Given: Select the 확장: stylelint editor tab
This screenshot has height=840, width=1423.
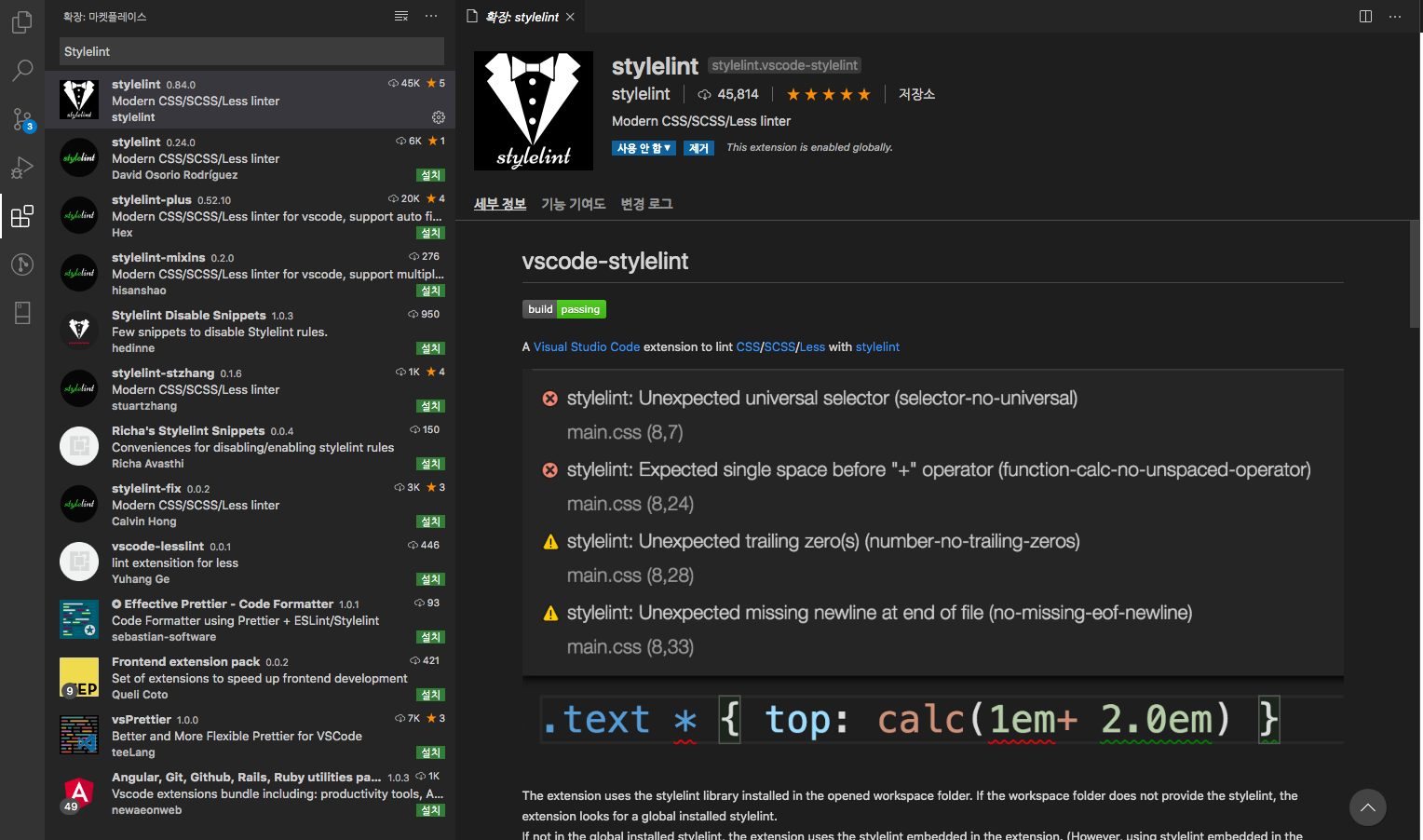Looking at the screenshot, I should [522, 17].
